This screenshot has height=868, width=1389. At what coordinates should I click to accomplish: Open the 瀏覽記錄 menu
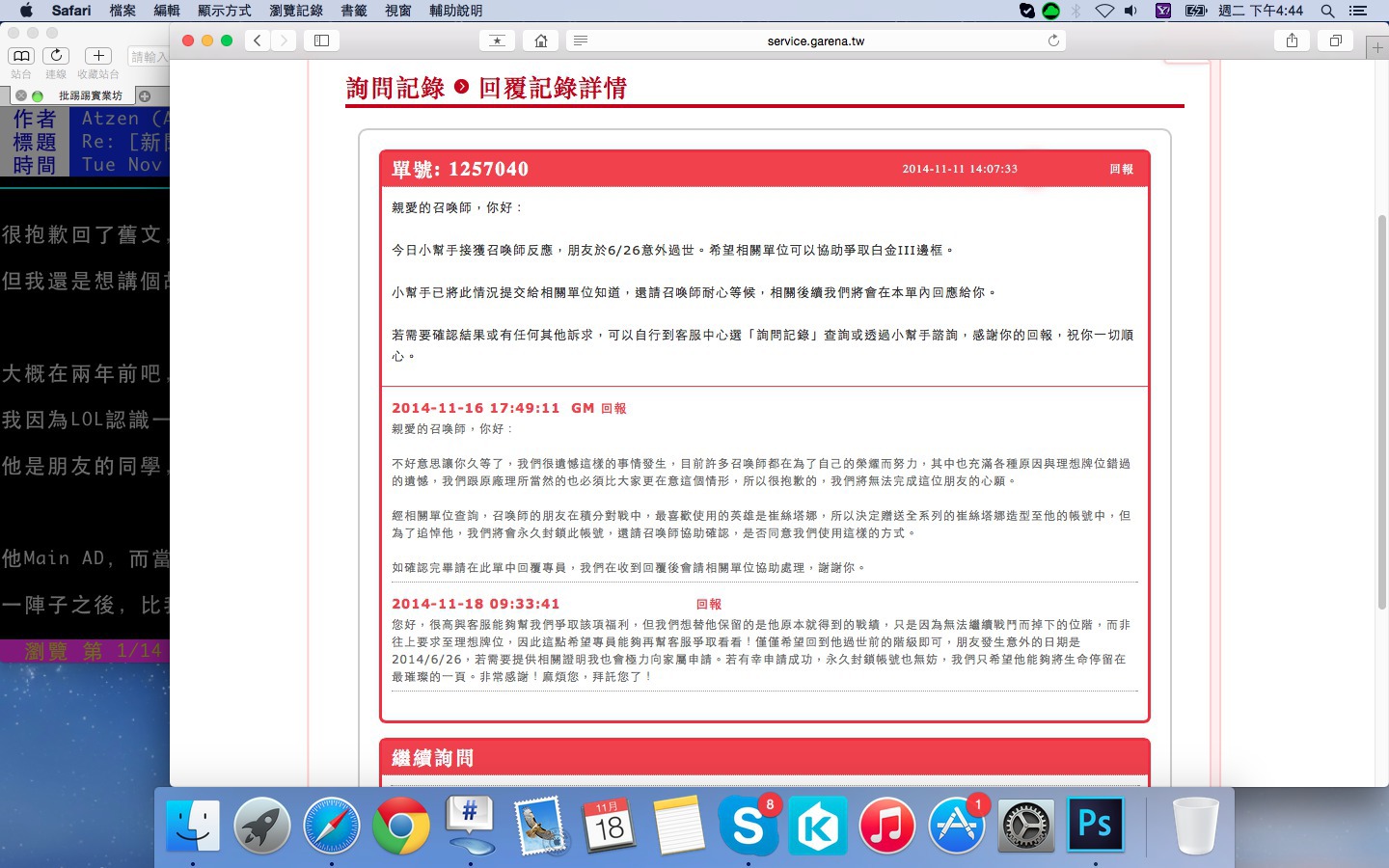(296, 11)
